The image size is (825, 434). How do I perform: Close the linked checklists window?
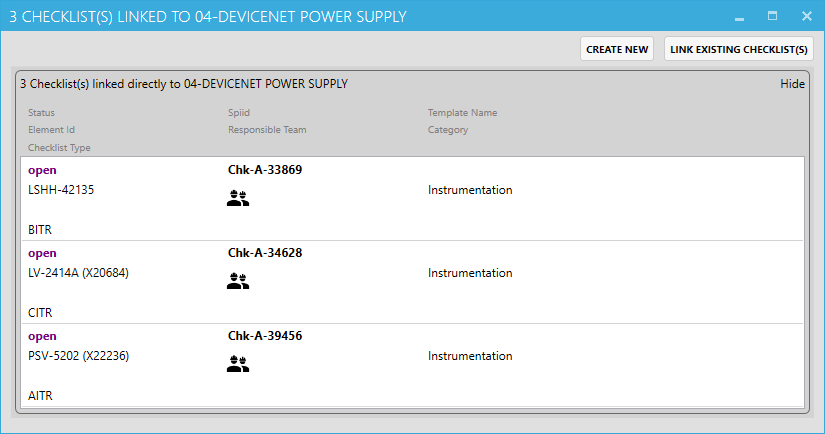pyautogui.click(x=806, y=16)
